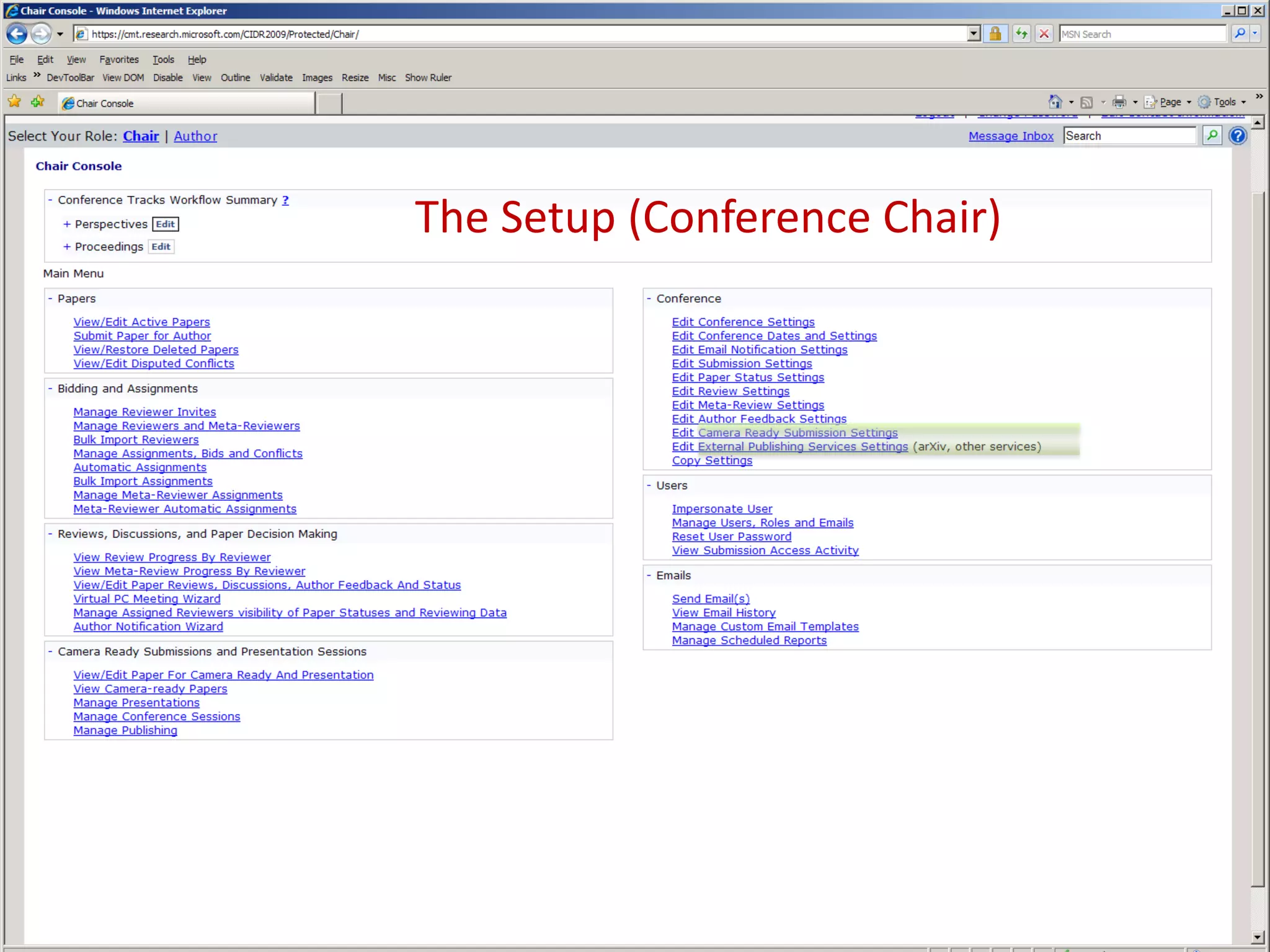
Task: Expand the Proceedings track plus sign
Action: pyautogui.click(x=67, y=247)
